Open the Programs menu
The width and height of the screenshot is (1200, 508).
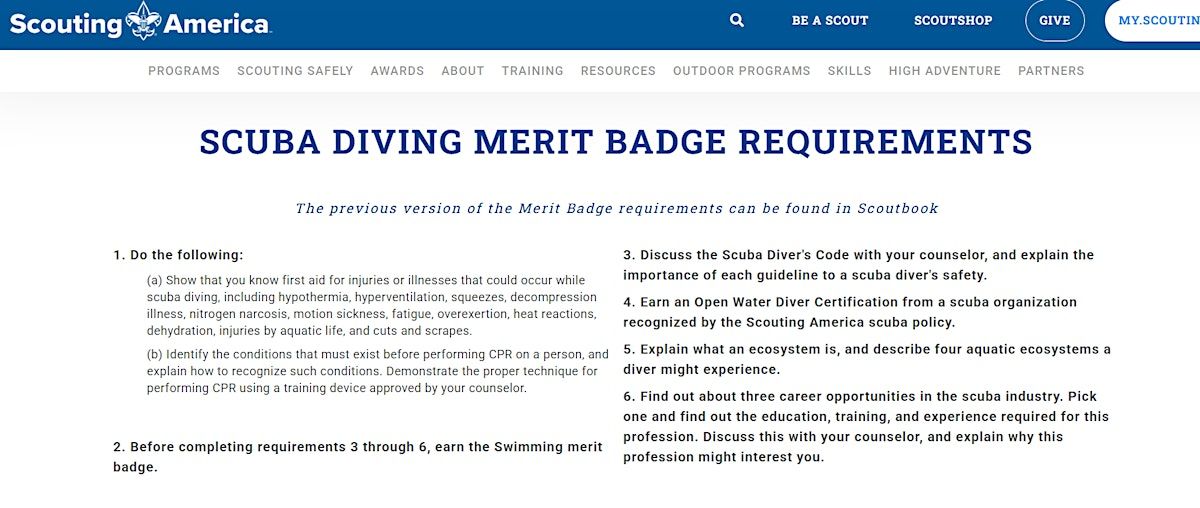pyautogui.click(x=184, y=71)
